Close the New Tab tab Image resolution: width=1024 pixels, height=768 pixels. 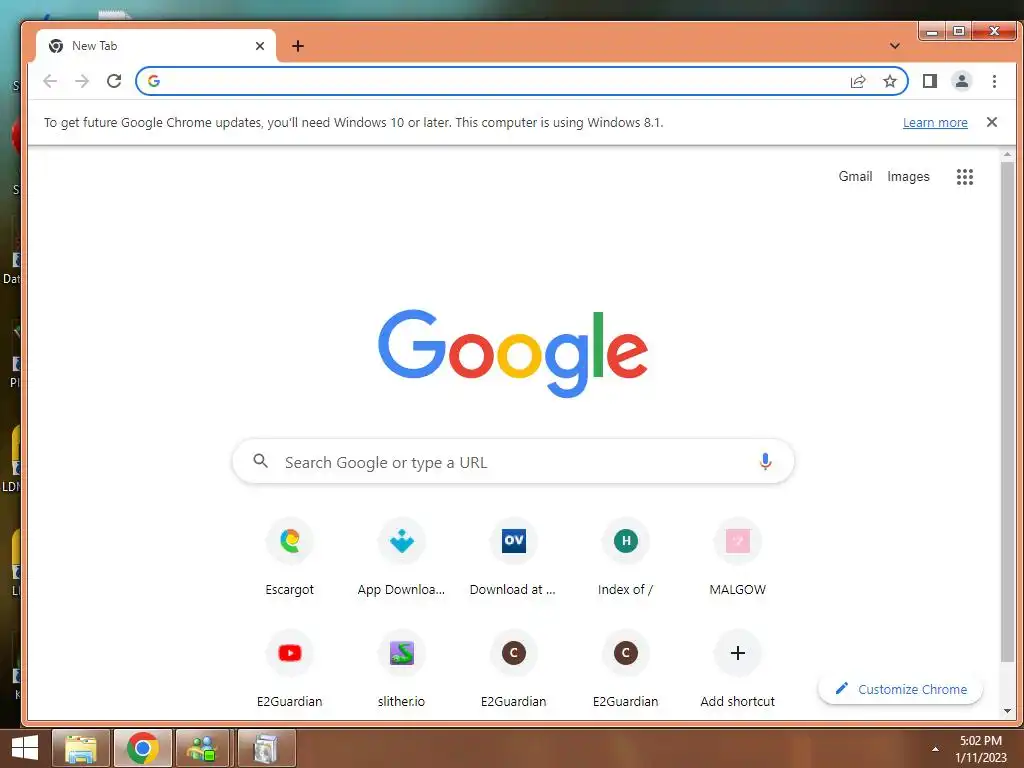(260, 46)
